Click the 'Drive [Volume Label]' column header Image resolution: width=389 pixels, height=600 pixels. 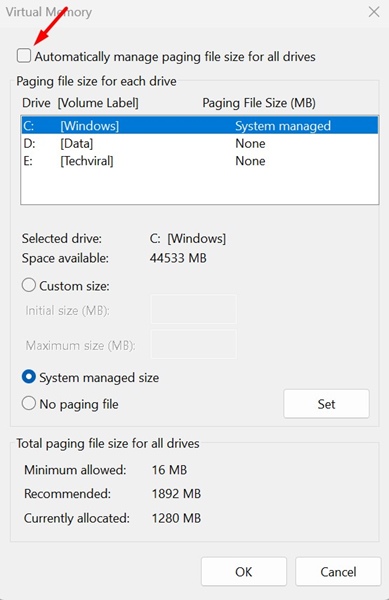tap(80, 103)
